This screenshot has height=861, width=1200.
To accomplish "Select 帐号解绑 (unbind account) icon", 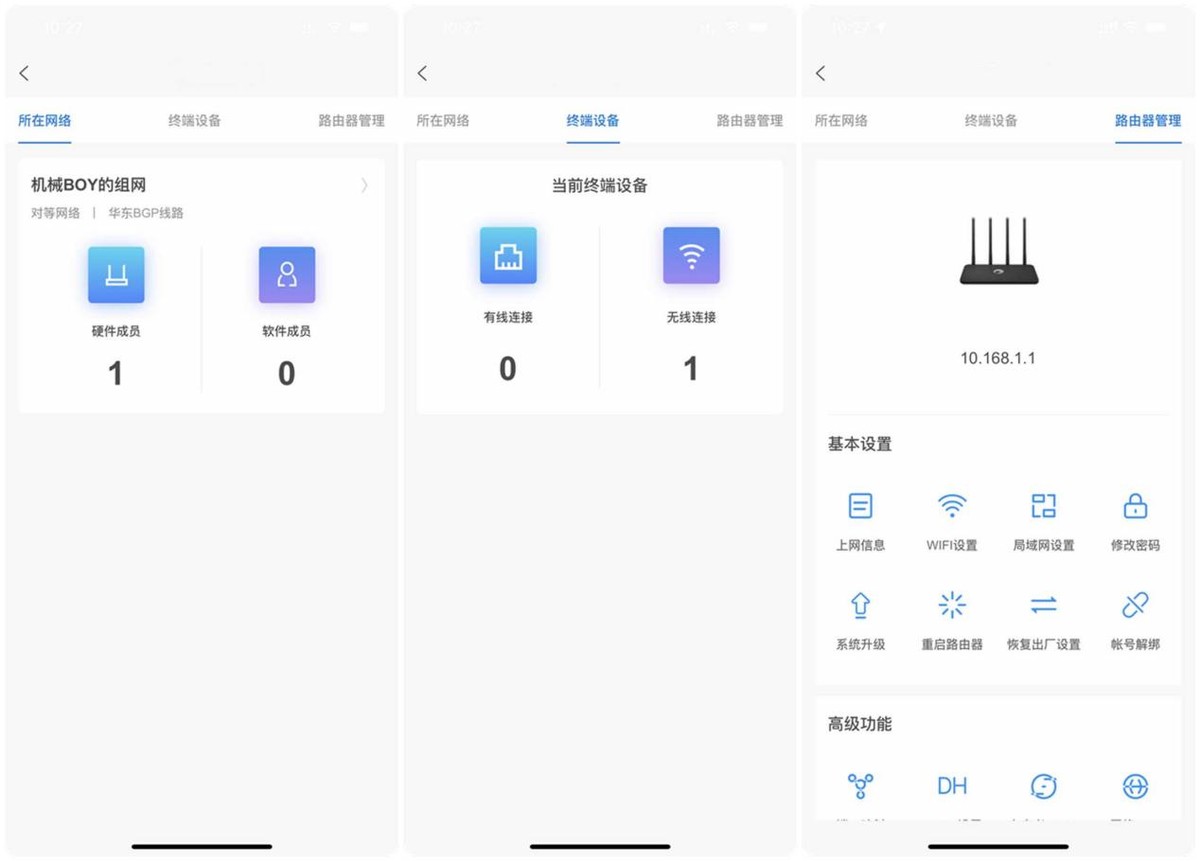I will pyautogui.click(x=1134, y=604).
